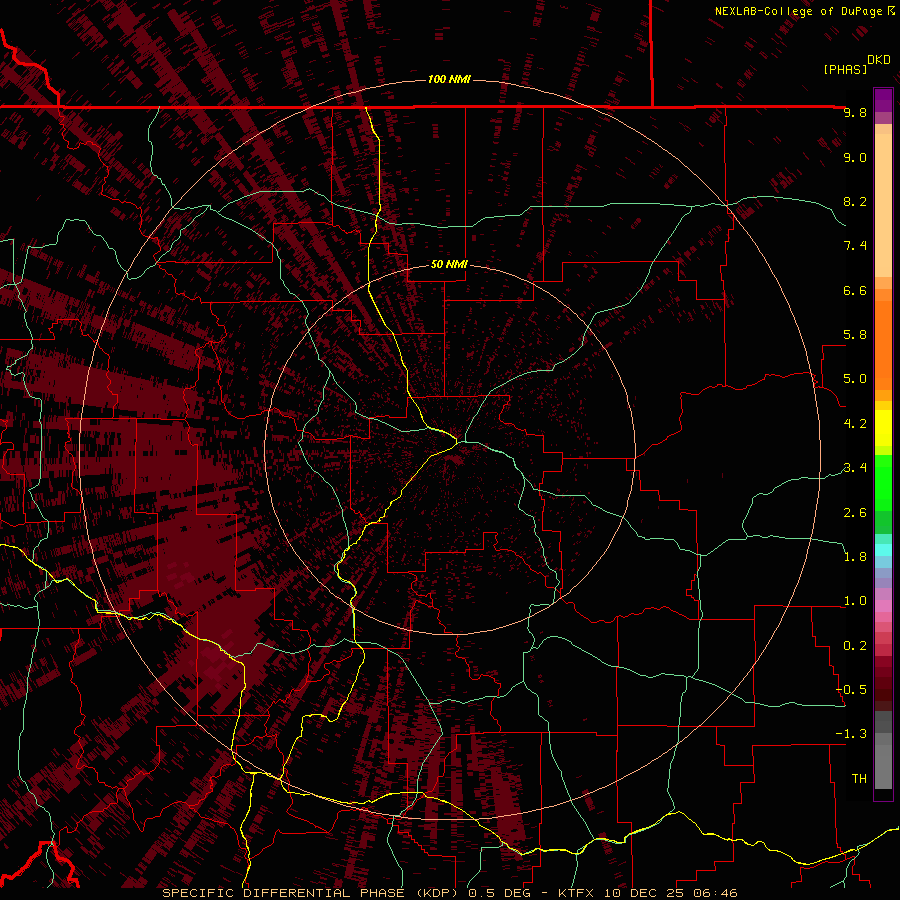Click the 8.2 legend value

pos(855,201)
